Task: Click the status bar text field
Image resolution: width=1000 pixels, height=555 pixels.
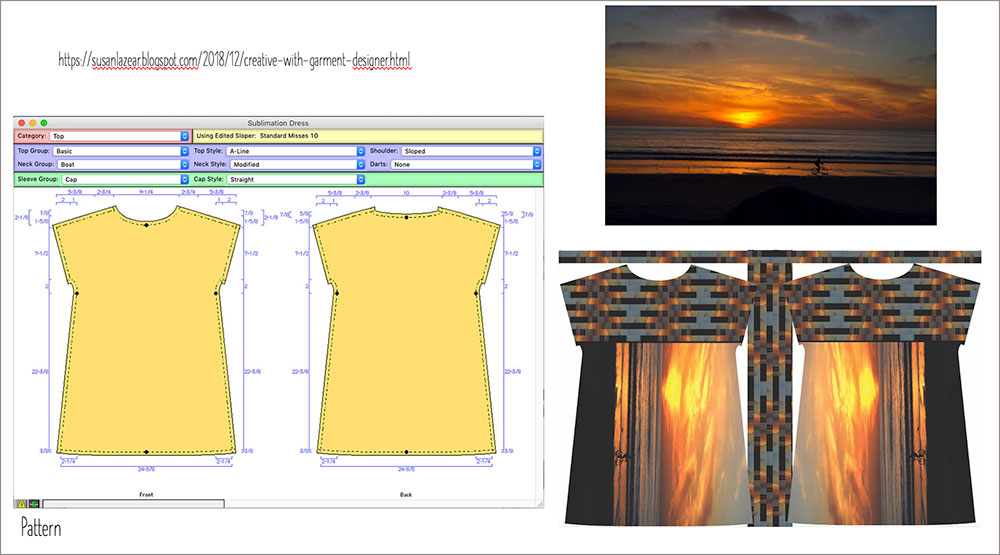Action: [132, 504]
